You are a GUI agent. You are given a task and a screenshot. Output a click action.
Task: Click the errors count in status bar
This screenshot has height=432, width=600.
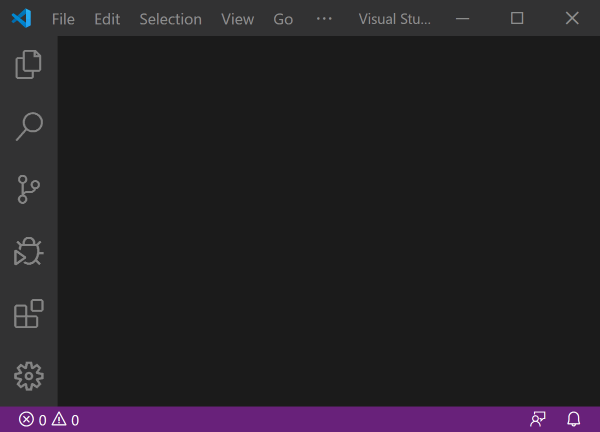[33, 420]
